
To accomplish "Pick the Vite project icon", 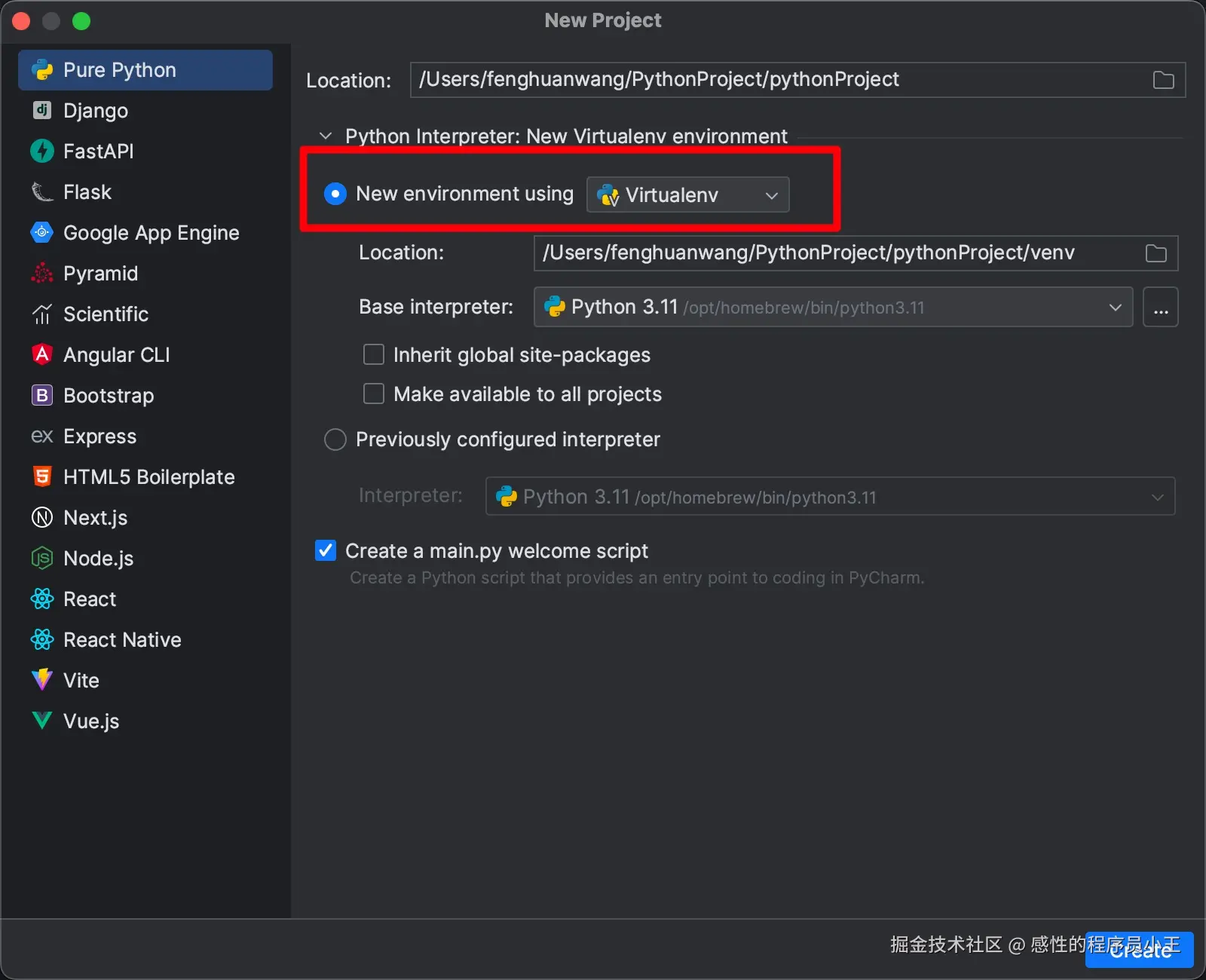I will (x=42, y=680).
